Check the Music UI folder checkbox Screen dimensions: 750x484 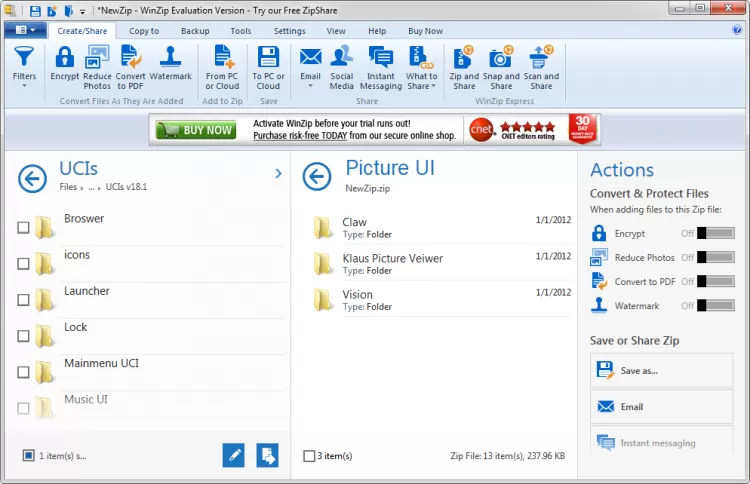(x=23, y=408)
